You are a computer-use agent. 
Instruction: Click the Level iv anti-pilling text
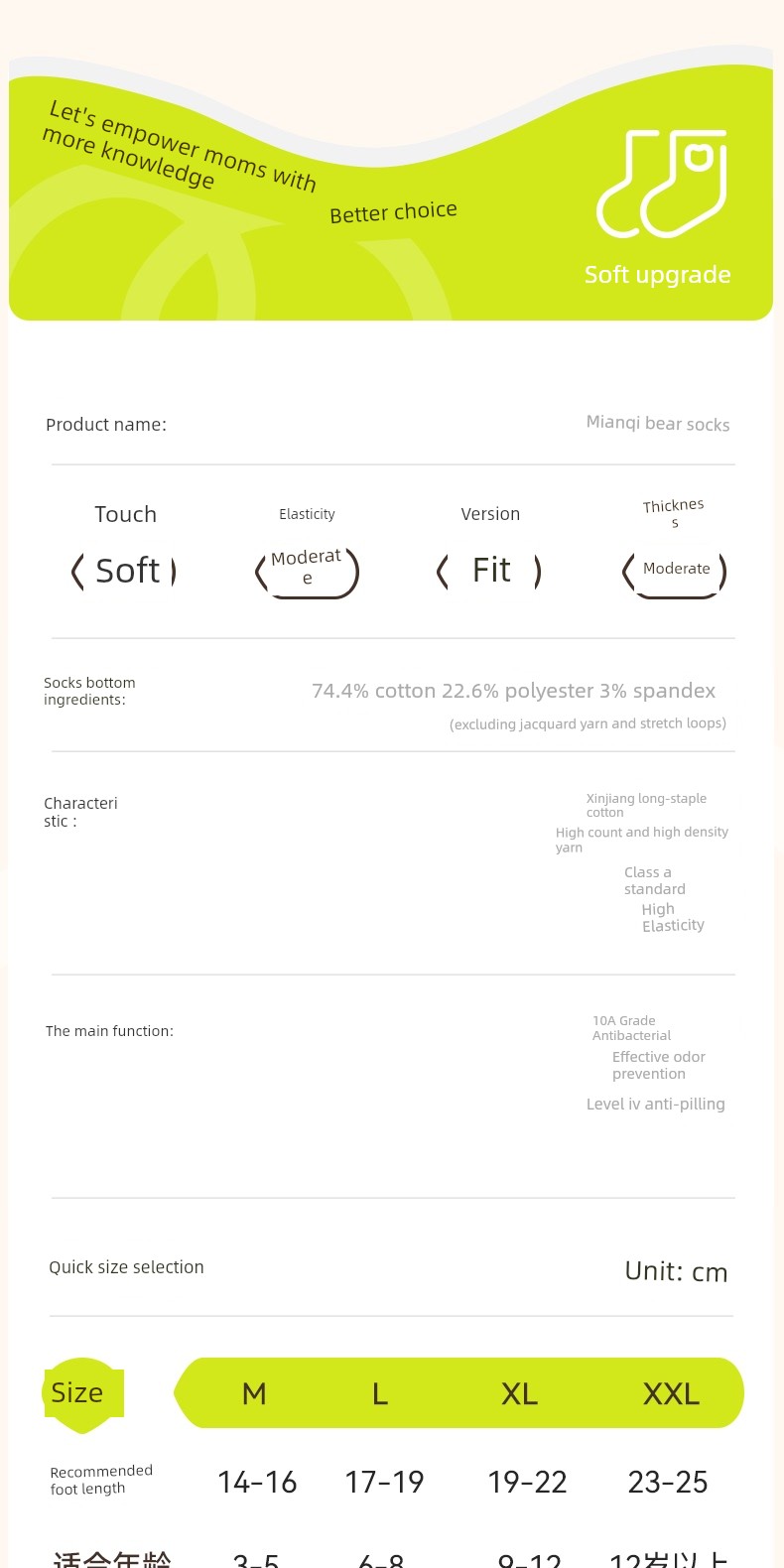(x=656, y=1105)
